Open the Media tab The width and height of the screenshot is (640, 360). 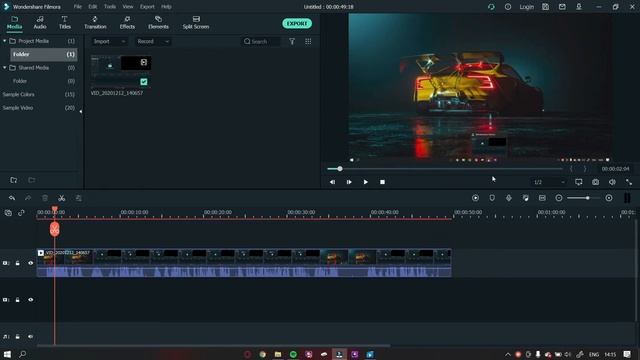tap(14, 23)
